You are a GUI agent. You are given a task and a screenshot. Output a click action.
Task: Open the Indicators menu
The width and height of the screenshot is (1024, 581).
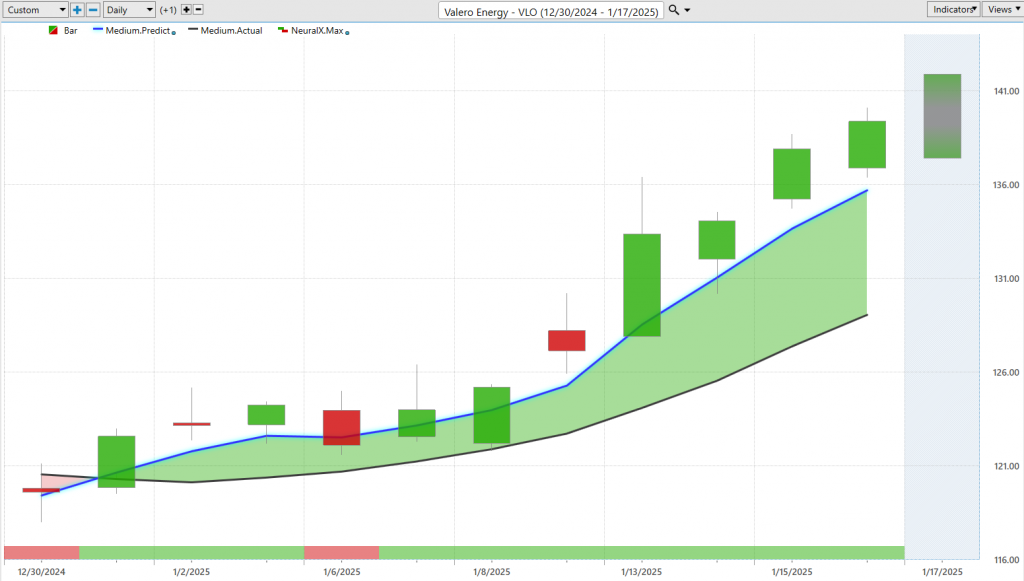pyautogui.click(x=952, y=9)
